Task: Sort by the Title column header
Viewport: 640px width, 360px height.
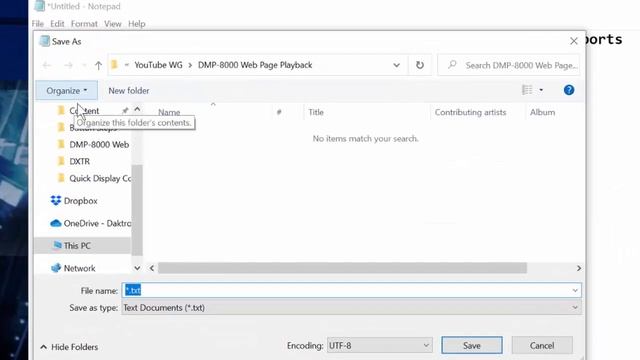Action: [x=316, y=112]
